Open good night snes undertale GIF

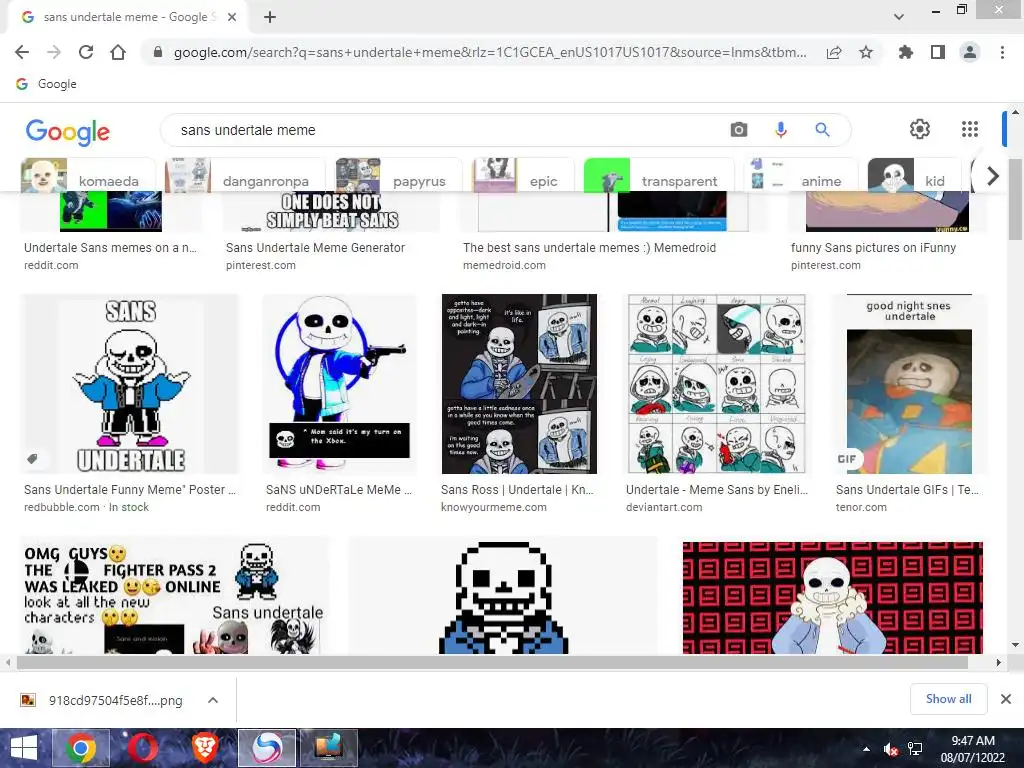[909, 384]
